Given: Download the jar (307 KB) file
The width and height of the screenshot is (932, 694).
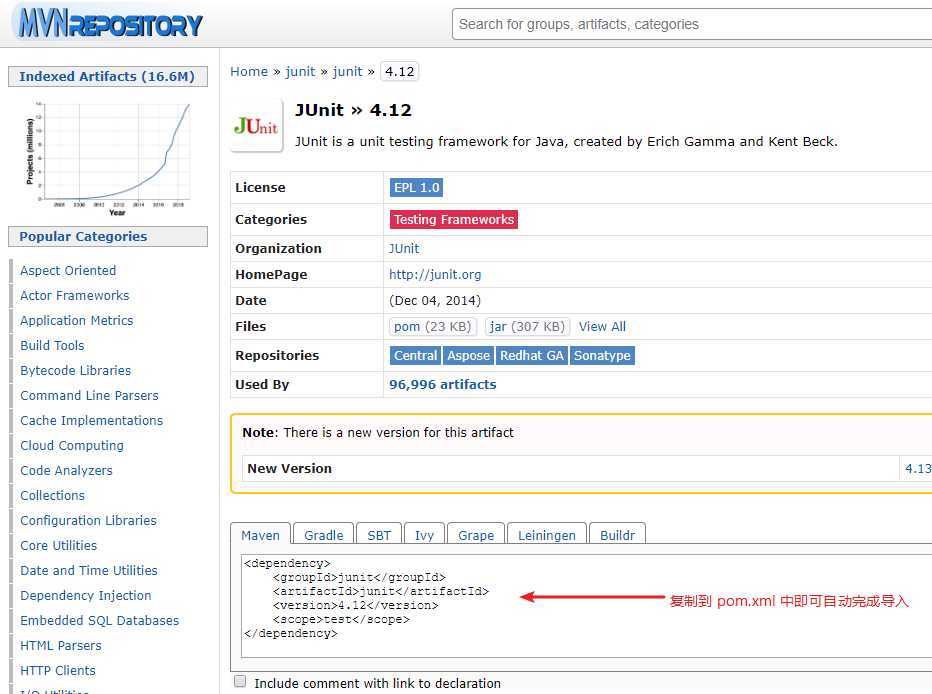Looking at the screenshot, I should (527, 326).
